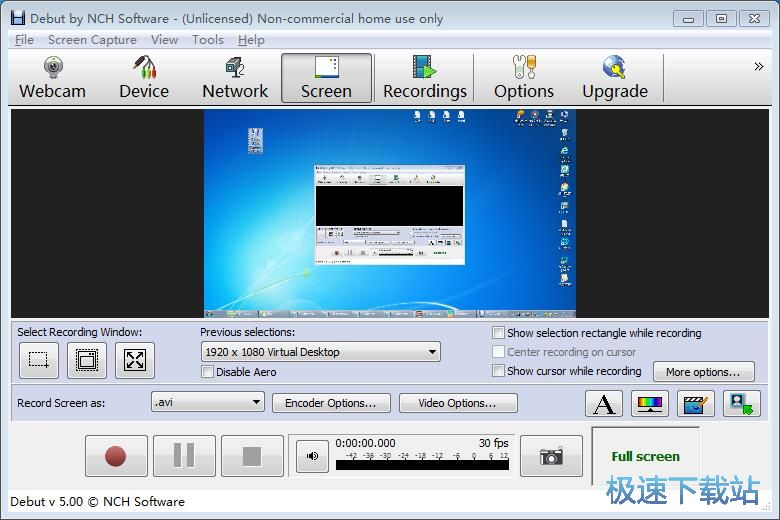Start recording with the red button
Screen dimensions: 780x520
point(116,456)
